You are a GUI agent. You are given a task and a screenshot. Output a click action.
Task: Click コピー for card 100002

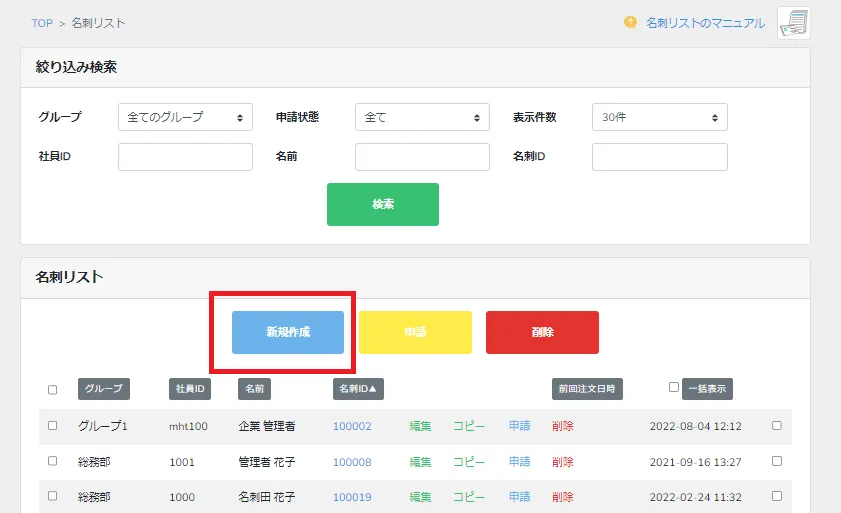(x=469, y=426)
